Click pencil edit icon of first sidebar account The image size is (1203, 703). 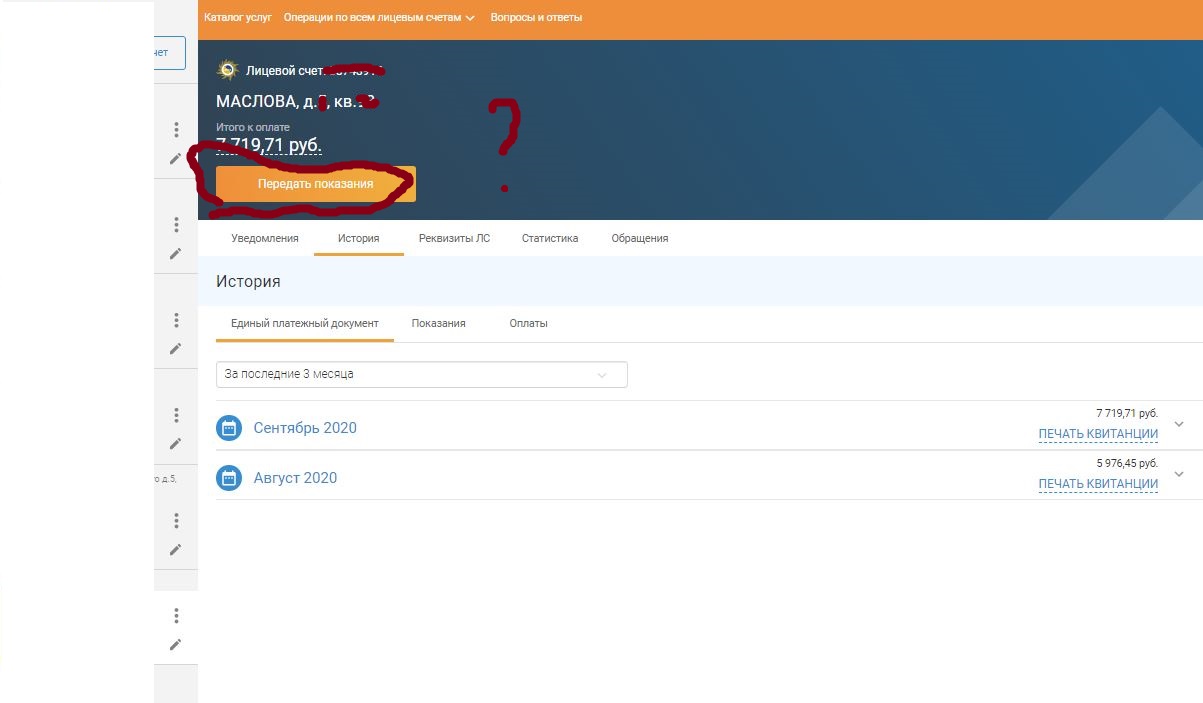coord(176,158)
